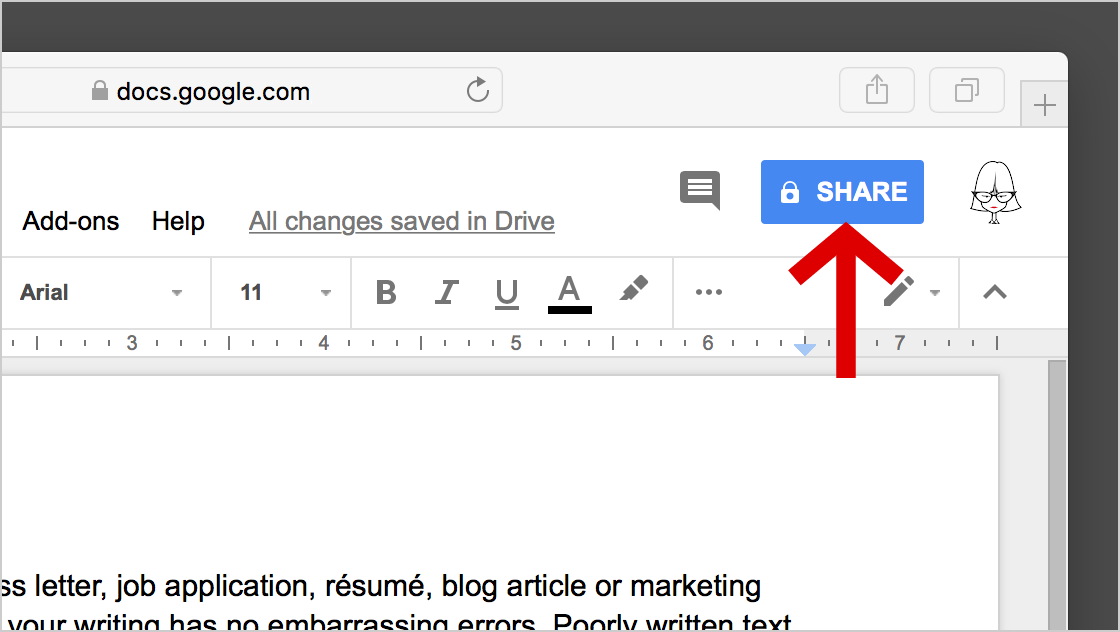The image size is (1120, 632).
Task: Click the Safari share sheet icon
Action: pos(877,91)
